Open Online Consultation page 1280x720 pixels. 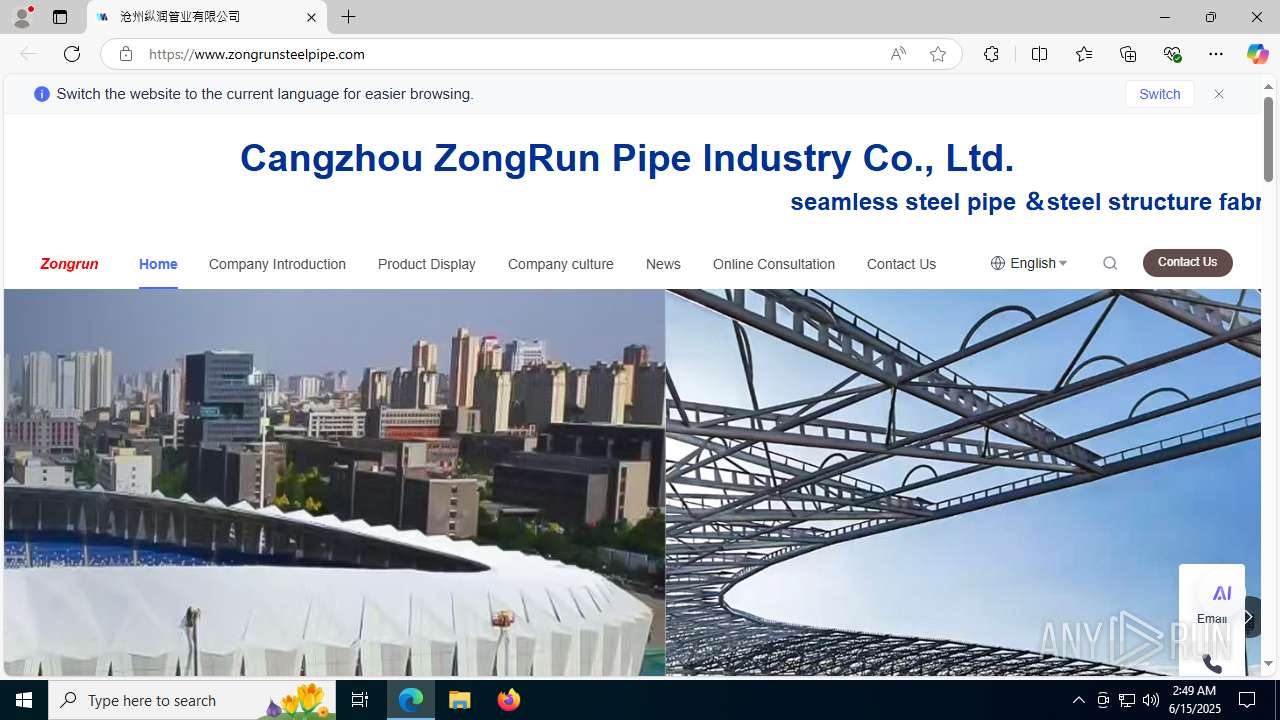774,264
